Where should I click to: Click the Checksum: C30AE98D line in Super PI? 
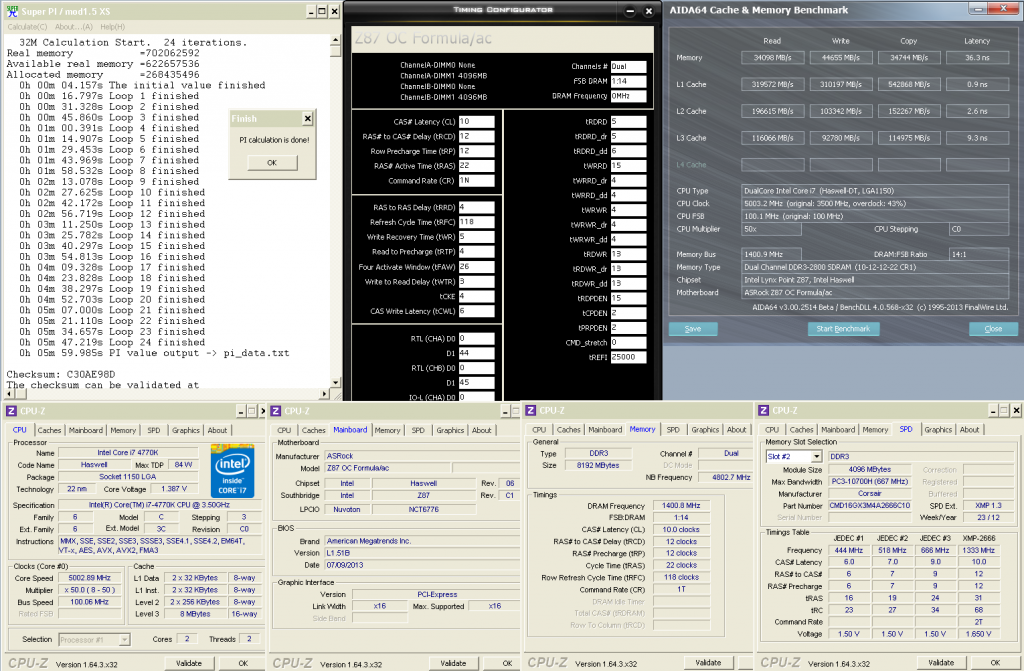61,374
